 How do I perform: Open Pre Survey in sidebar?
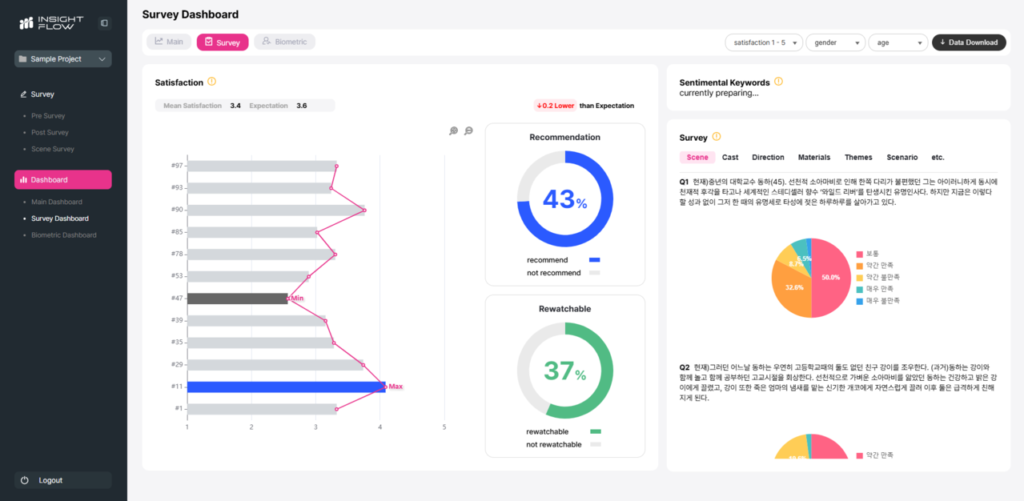tap(49, 116)
